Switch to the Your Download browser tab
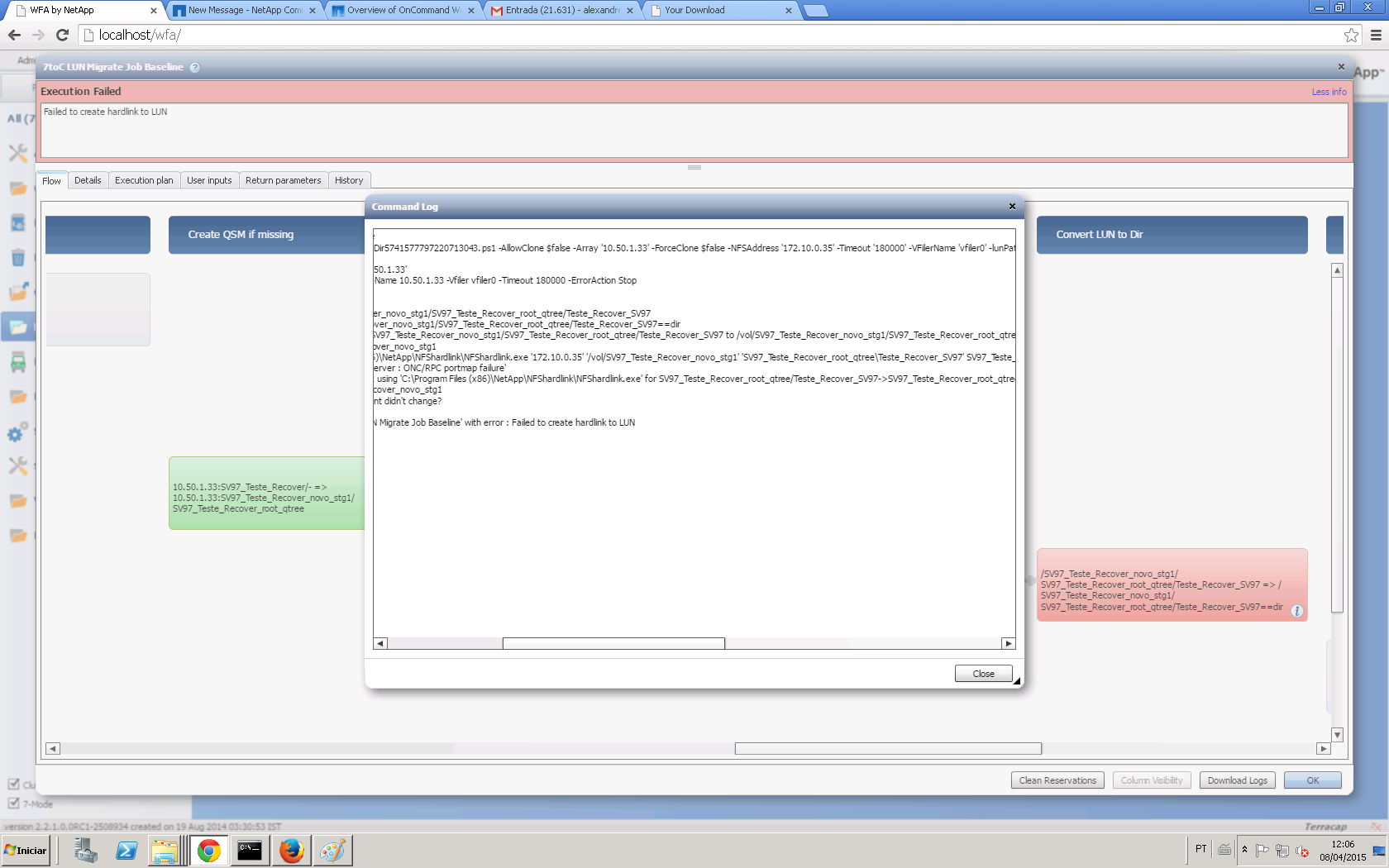1389x868 pixels. [721, 11]
